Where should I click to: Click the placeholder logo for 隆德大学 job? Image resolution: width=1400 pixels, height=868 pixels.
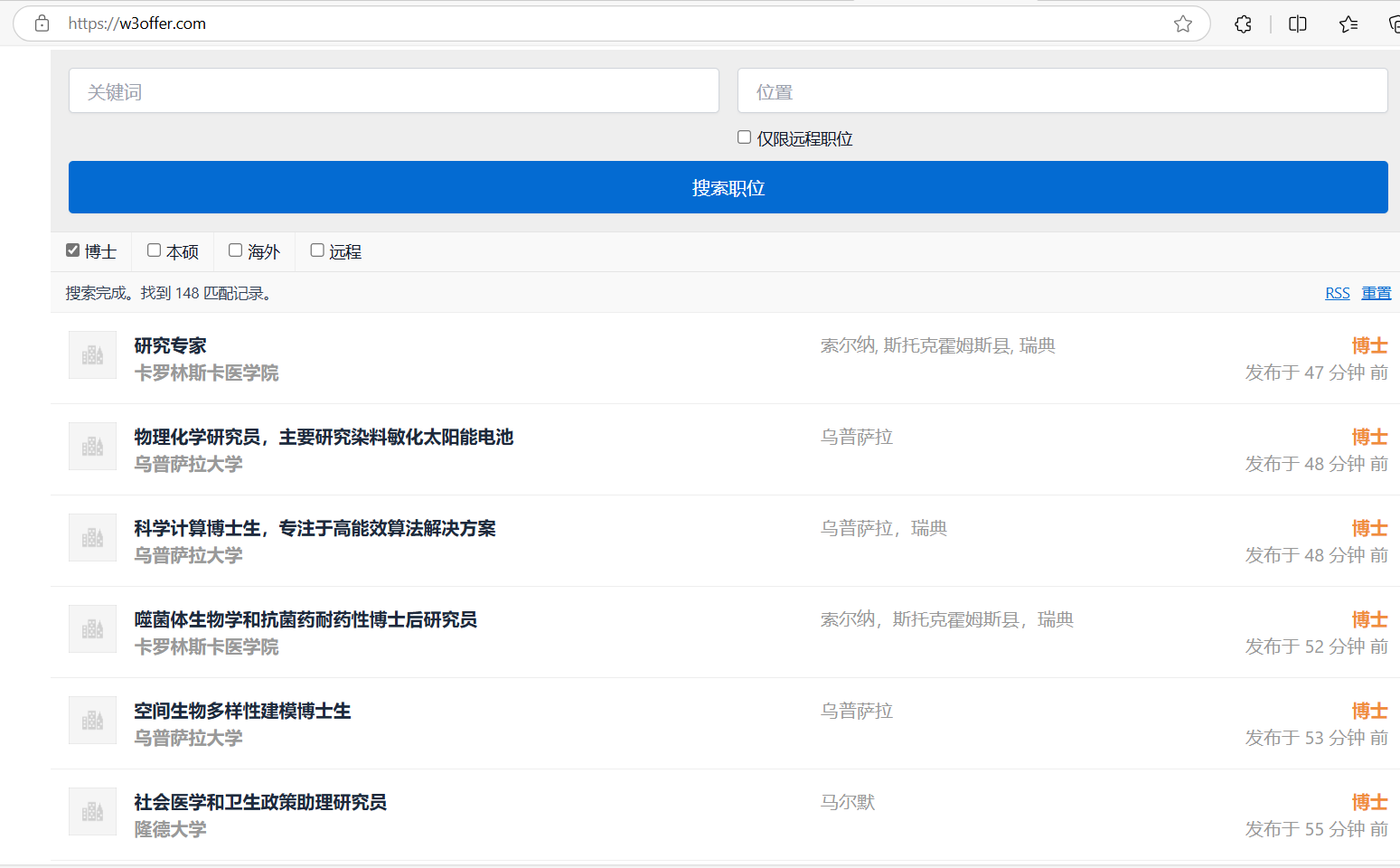pos(92,811)
